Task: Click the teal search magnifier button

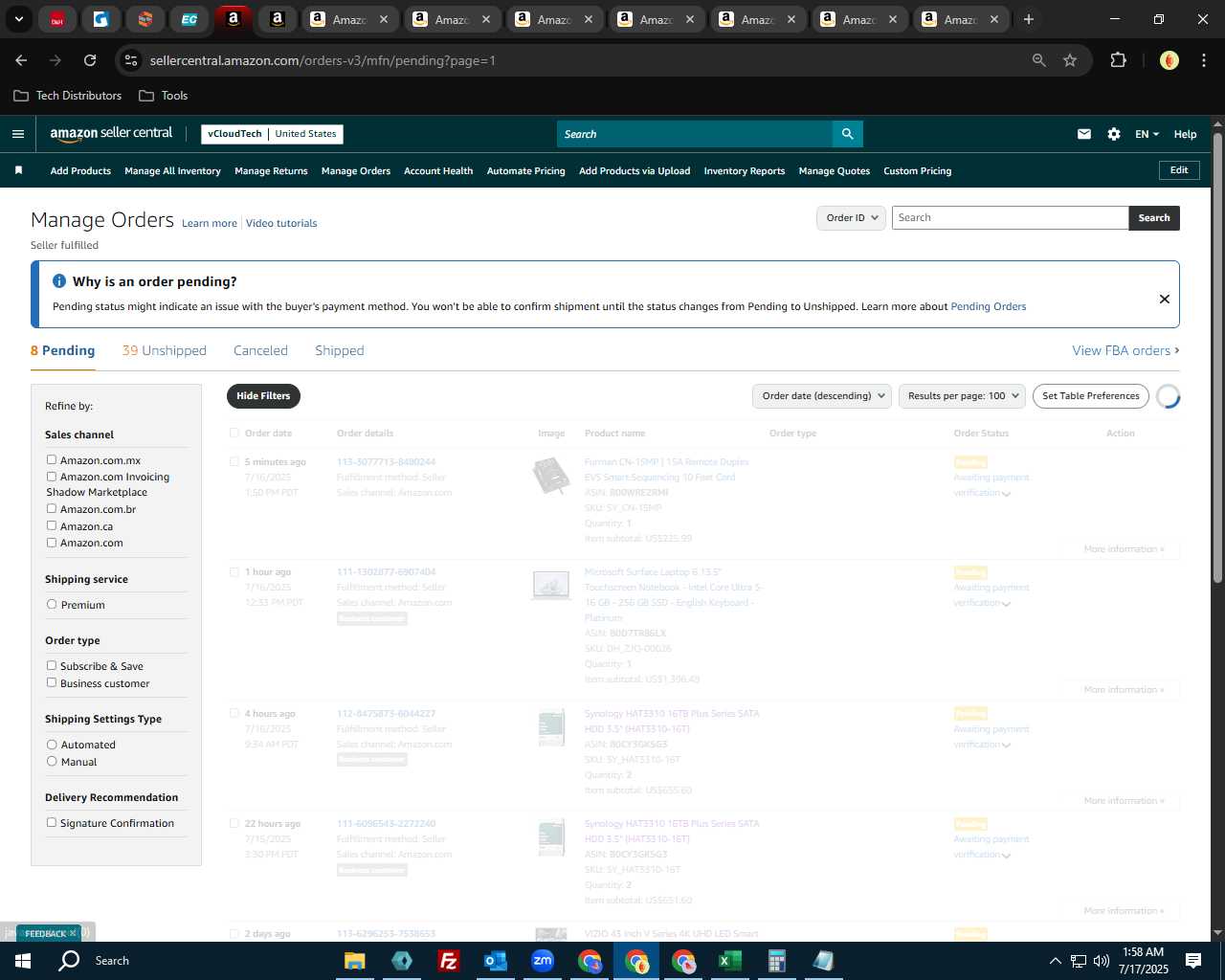Action: 847,134
